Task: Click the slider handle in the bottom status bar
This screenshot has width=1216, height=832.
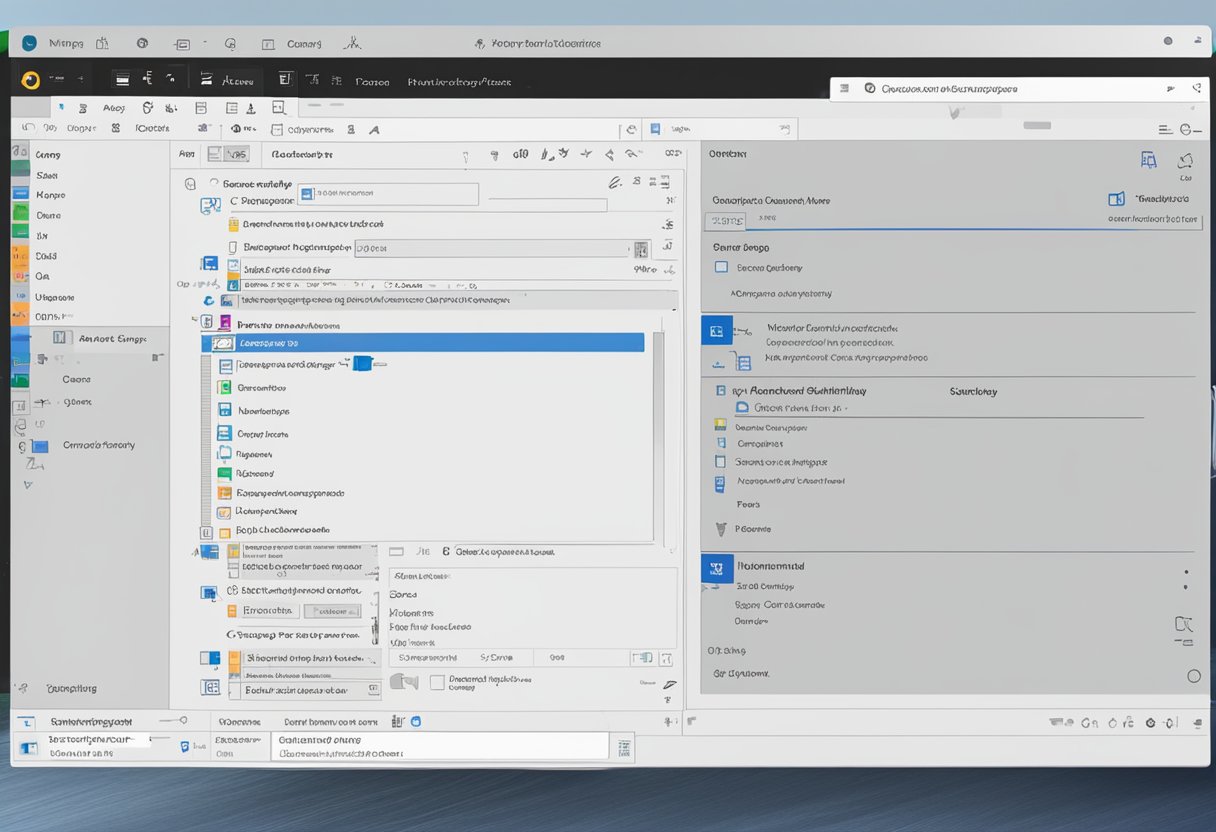Action: [183, 720]
